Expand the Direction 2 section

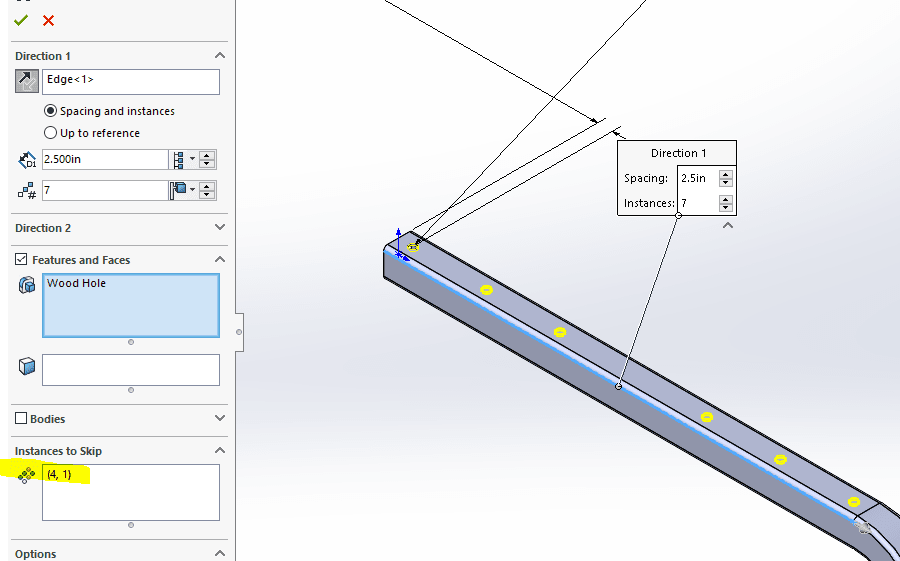(x=219, y=227)
